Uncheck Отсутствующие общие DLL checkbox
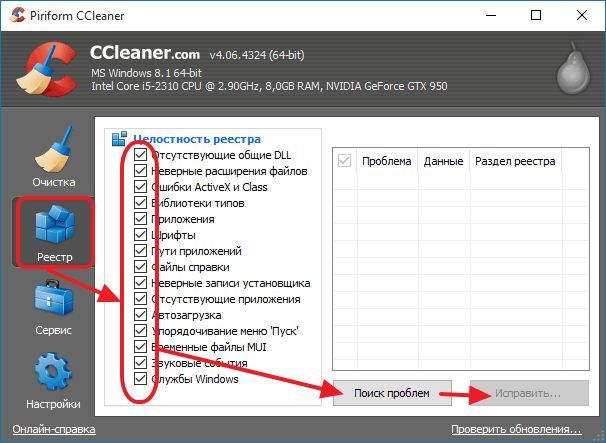Image resolution: width=606 pixels, height=443 pixels. (x=140, y=155)
